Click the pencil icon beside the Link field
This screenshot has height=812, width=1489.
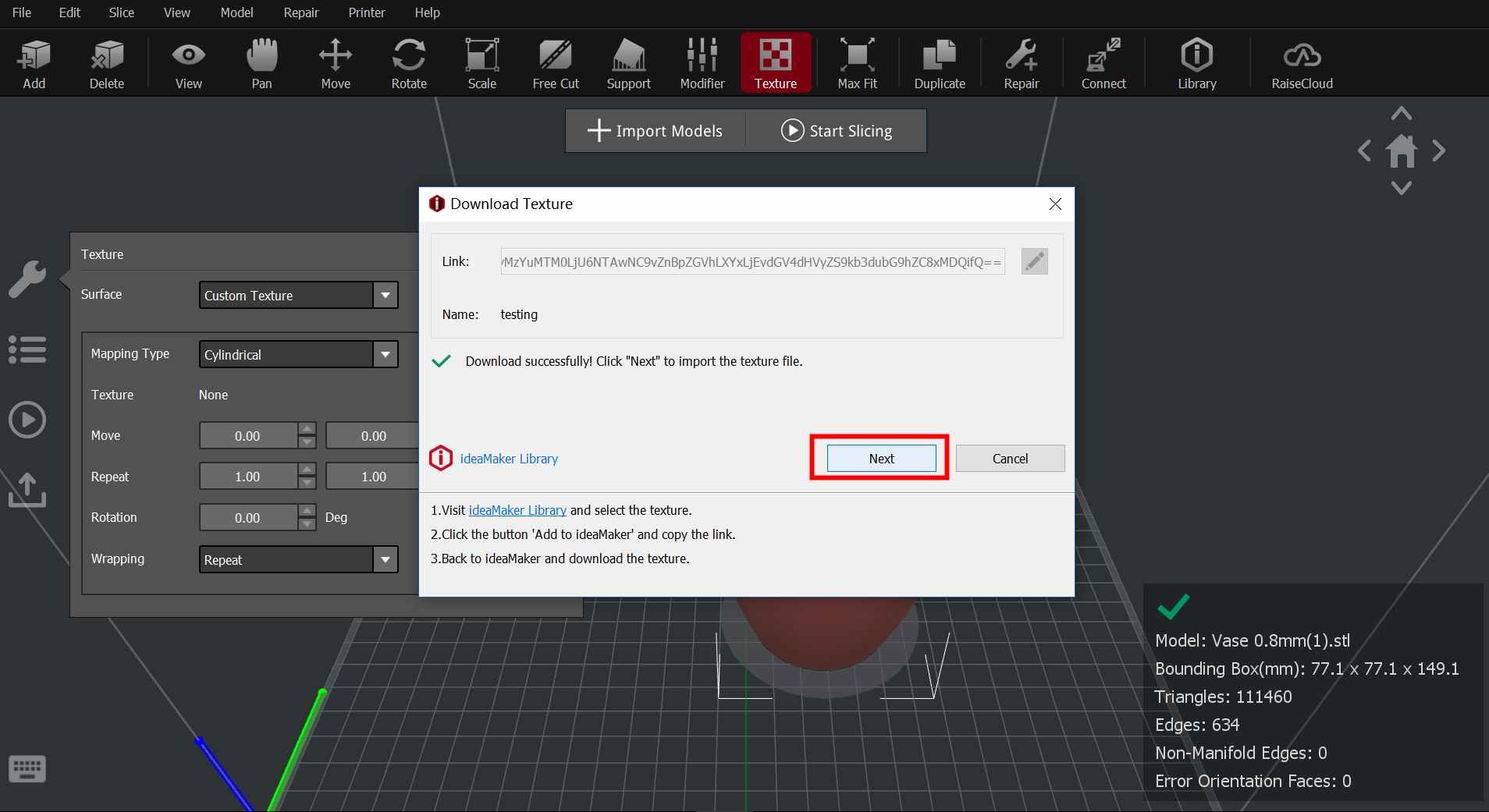[1032, 261]
